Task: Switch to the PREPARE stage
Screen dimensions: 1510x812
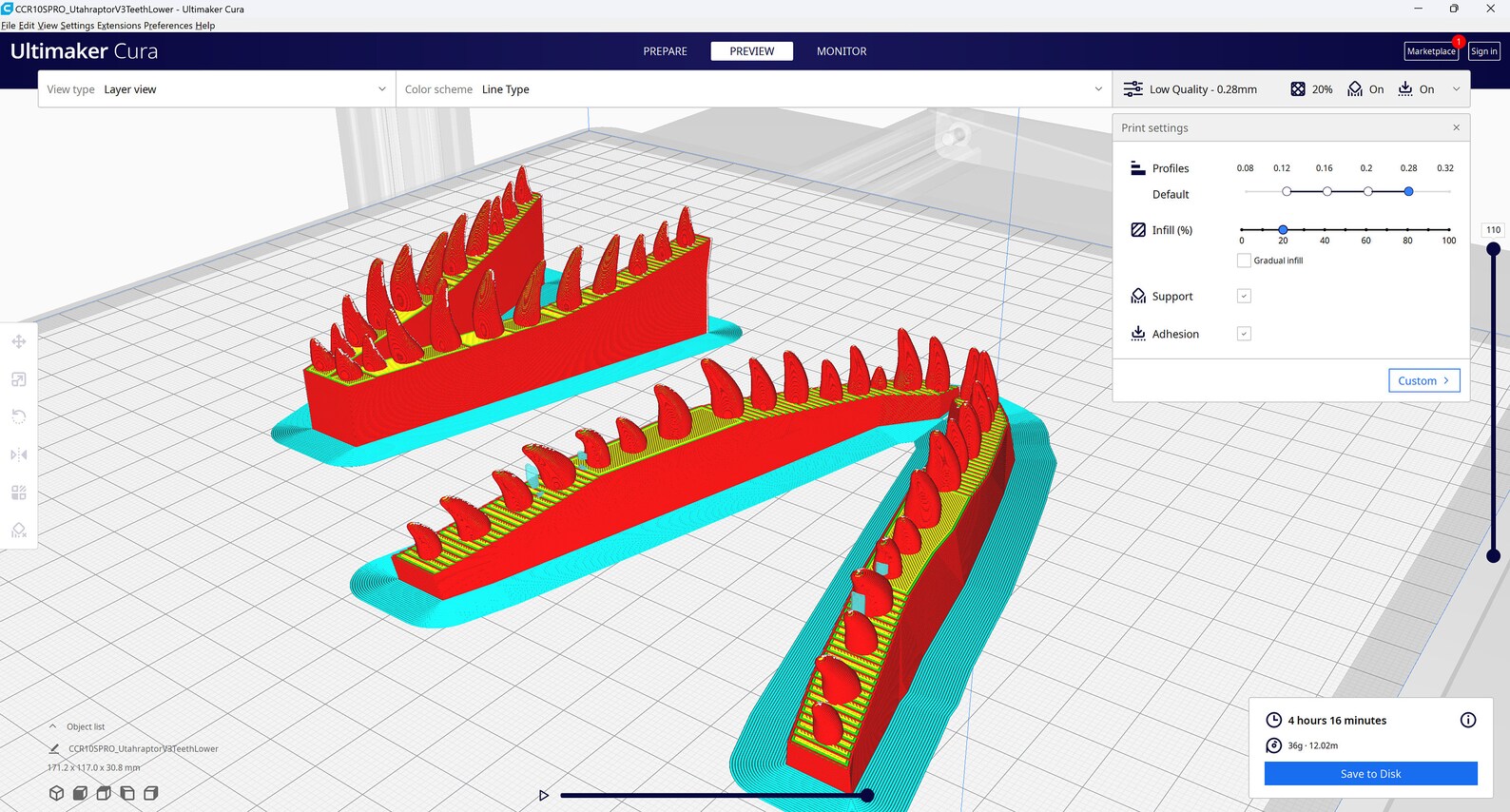Action: pyautogui.click(x=665, y=51)
